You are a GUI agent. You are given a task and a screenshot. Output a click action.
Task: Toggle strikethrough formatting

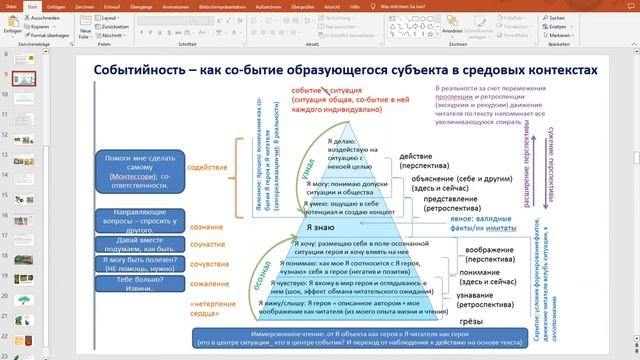(x=178, y=32)
